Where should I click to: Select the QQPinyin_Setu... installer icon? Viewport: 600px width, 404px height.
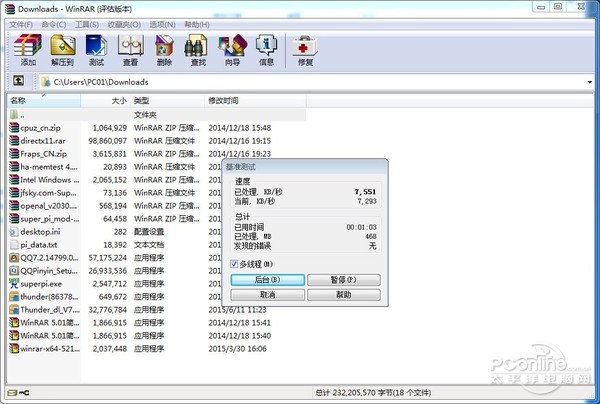(14, 270)
